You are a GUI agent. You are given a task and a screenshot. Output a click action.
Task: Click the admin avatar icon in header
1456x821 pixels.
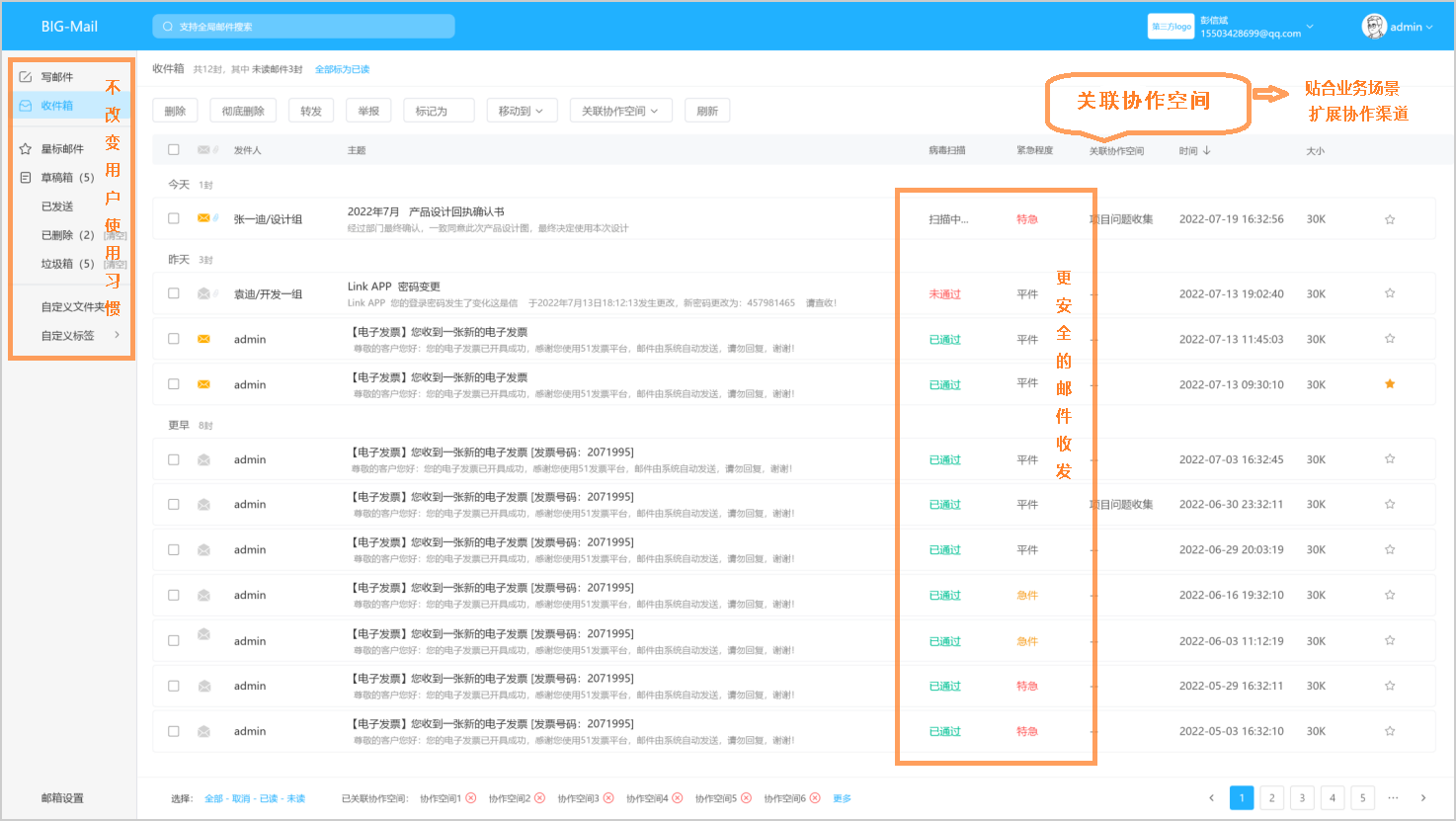(1373, 27)
